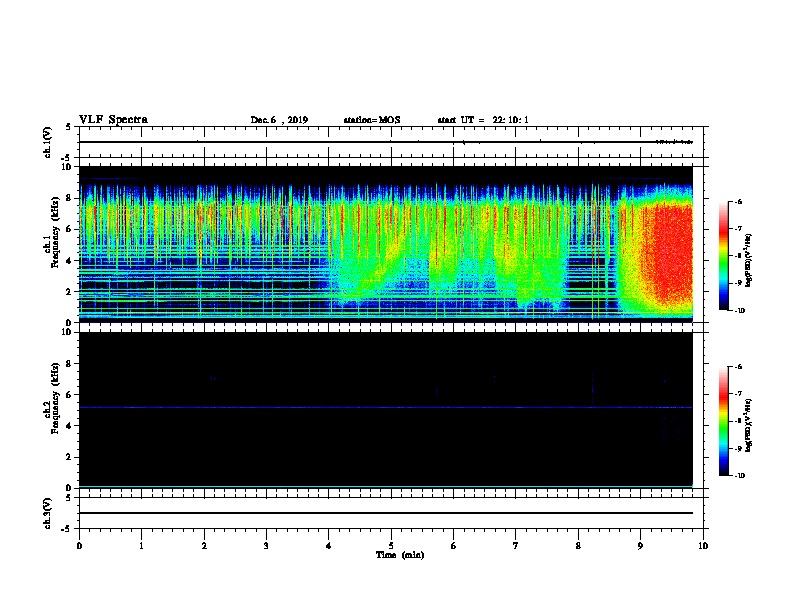
Task: Click the "9" tick label on the time axis
Action: click(x=640, y=546)
